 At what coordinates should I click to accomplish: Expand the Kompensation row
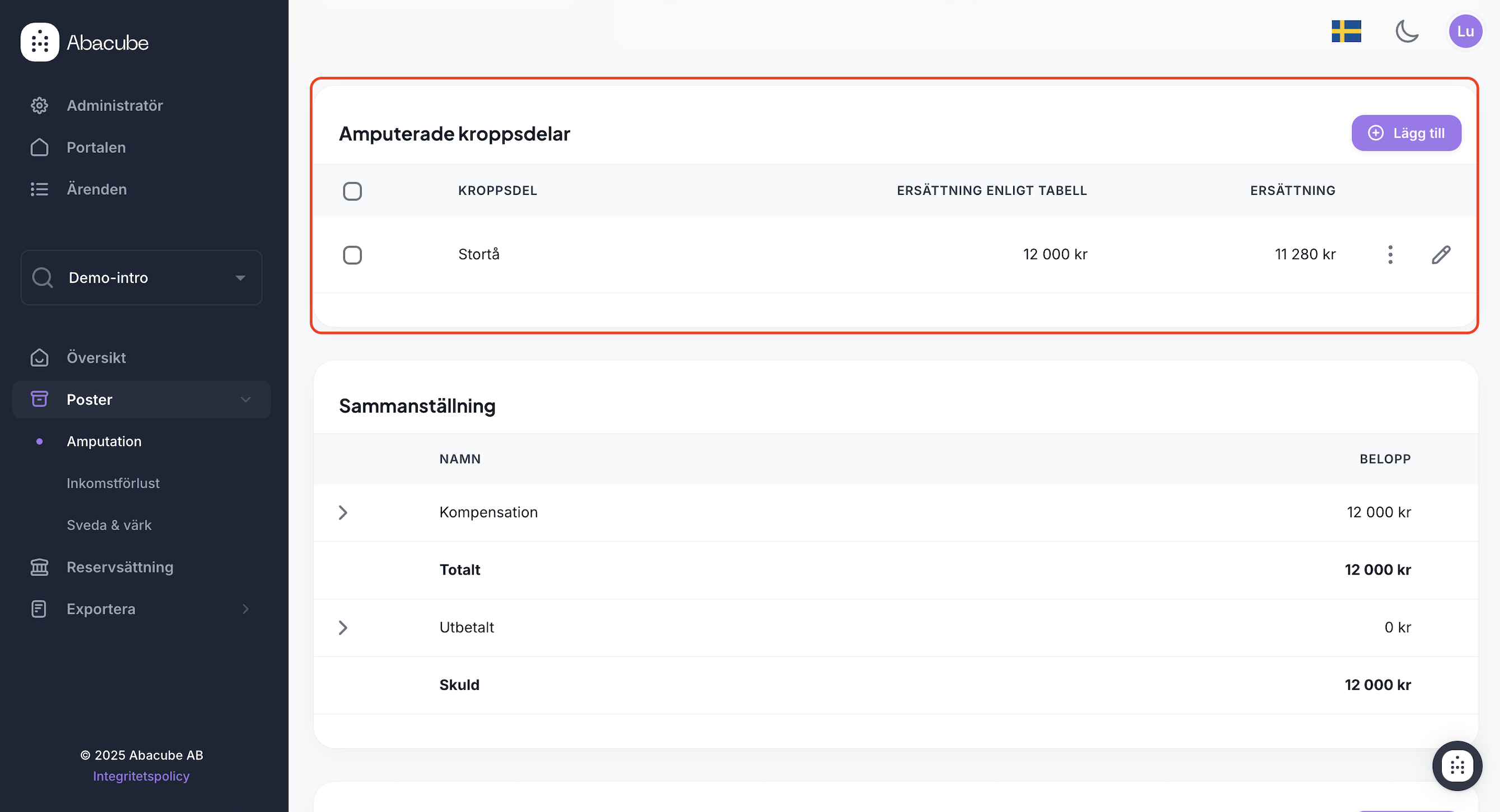(343, 512)
